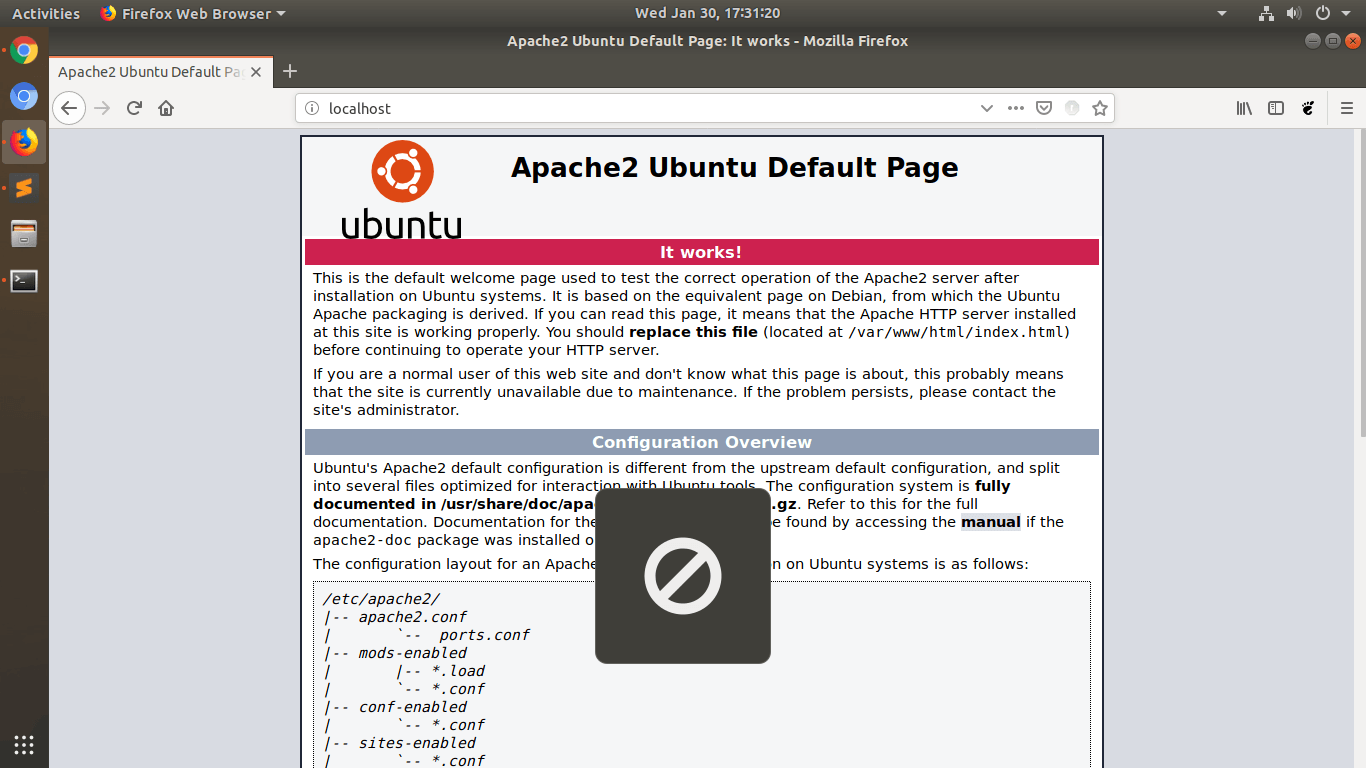Bookmark this page with the star

(x=1099, y=108)
